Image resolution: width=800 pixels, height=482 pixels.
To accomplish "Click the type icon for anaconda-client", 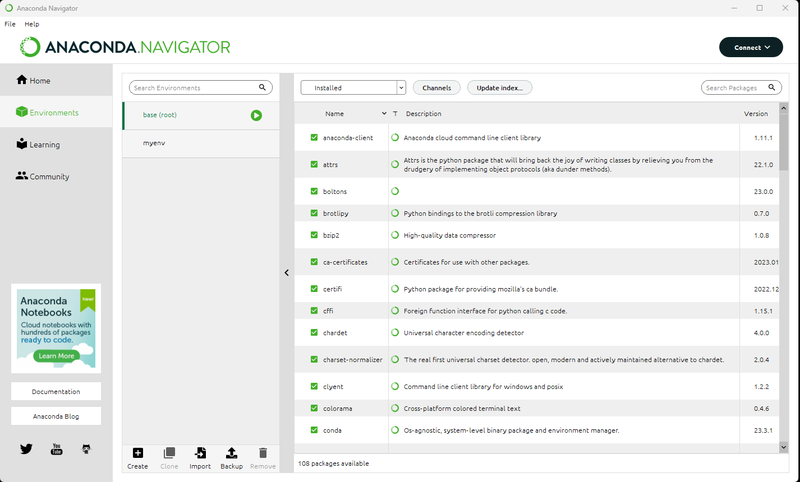I will (395, 138).
